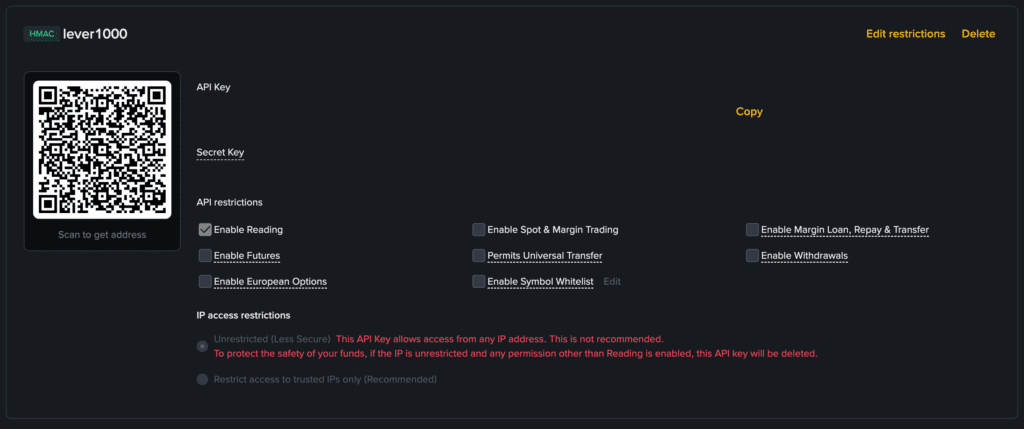This screenshot has height=429, width=1024.
Task: Enable European Options checkbox
Action: [x=205, y=282]
